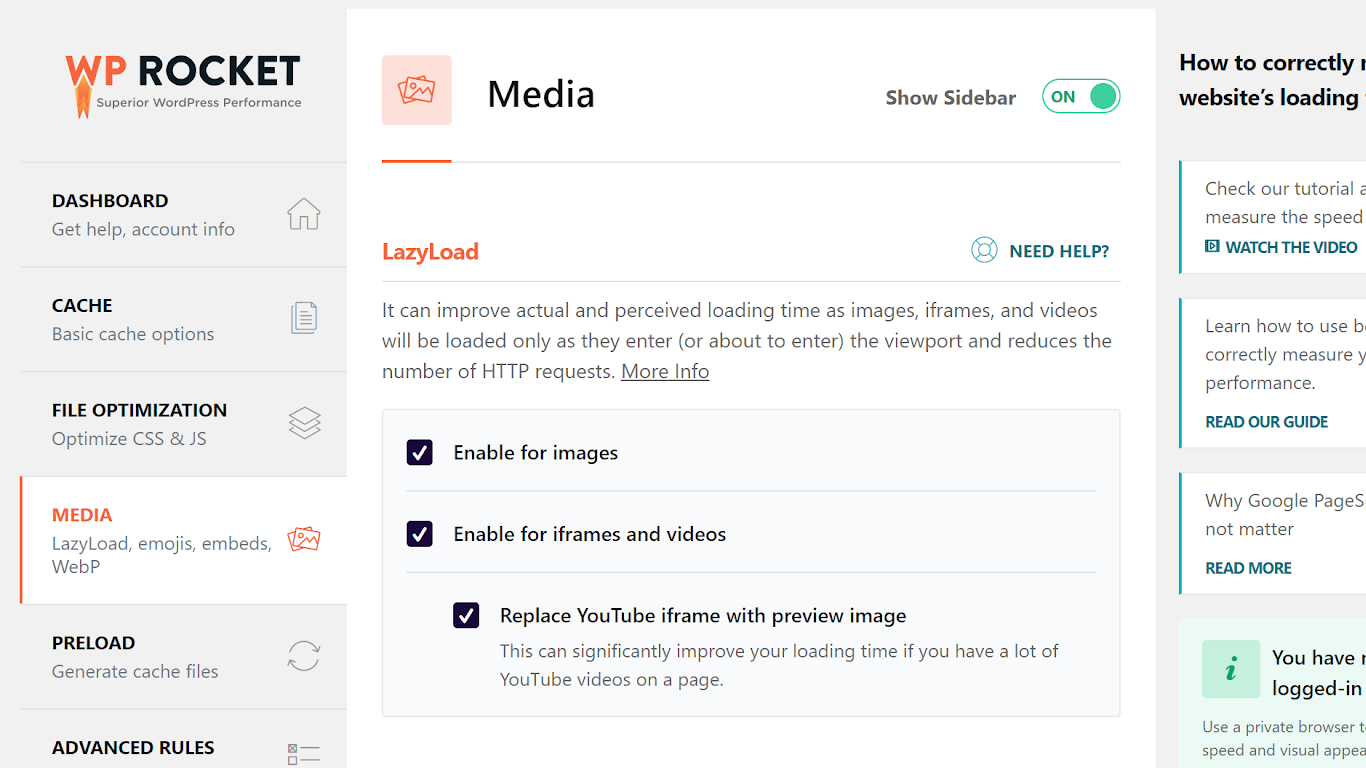
Task: Turn off the Show Sidebar switch
Action: click(1081, 97)
